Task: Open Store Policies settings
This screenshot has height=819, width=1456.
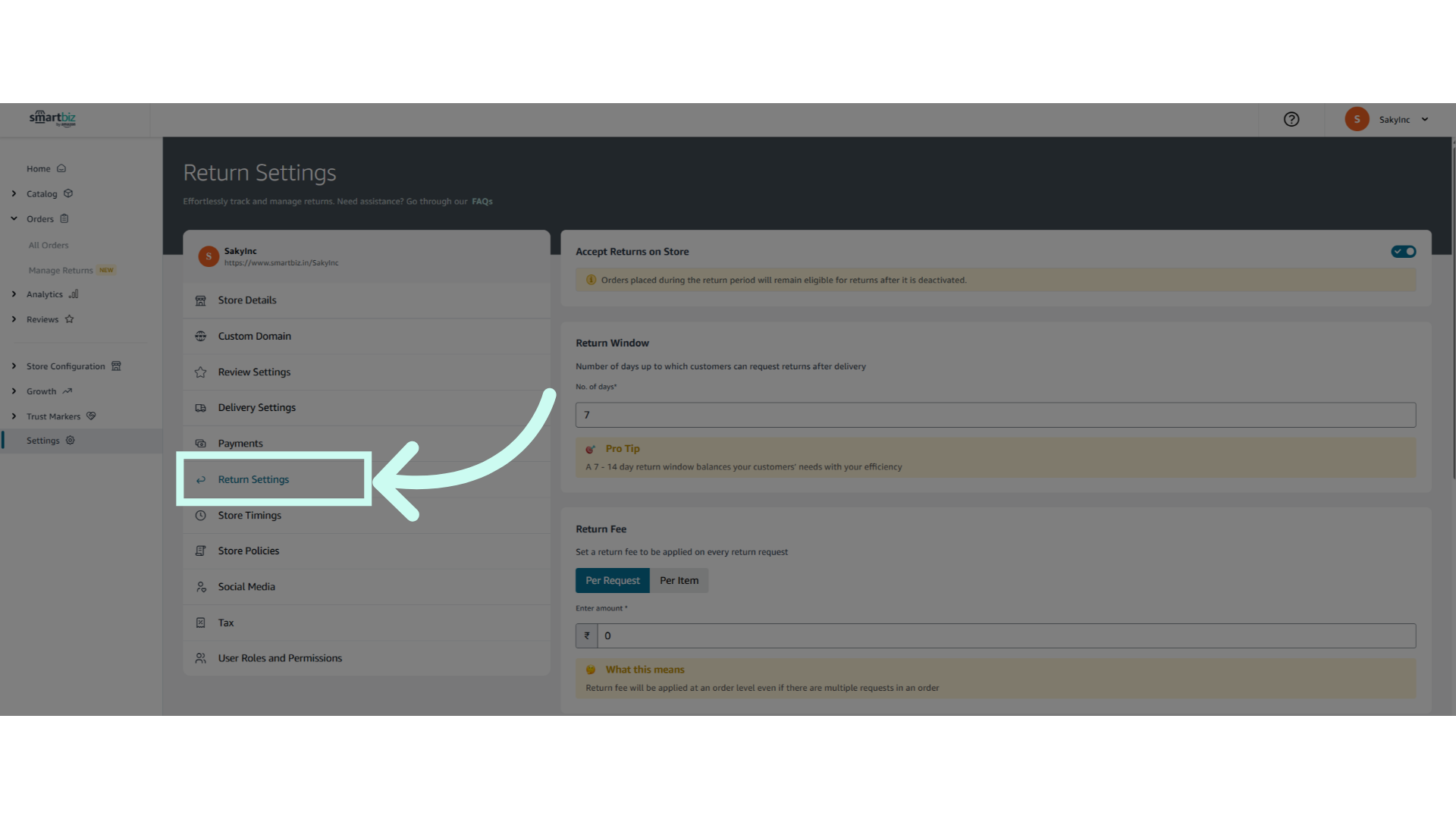Action: coord(366,551)
